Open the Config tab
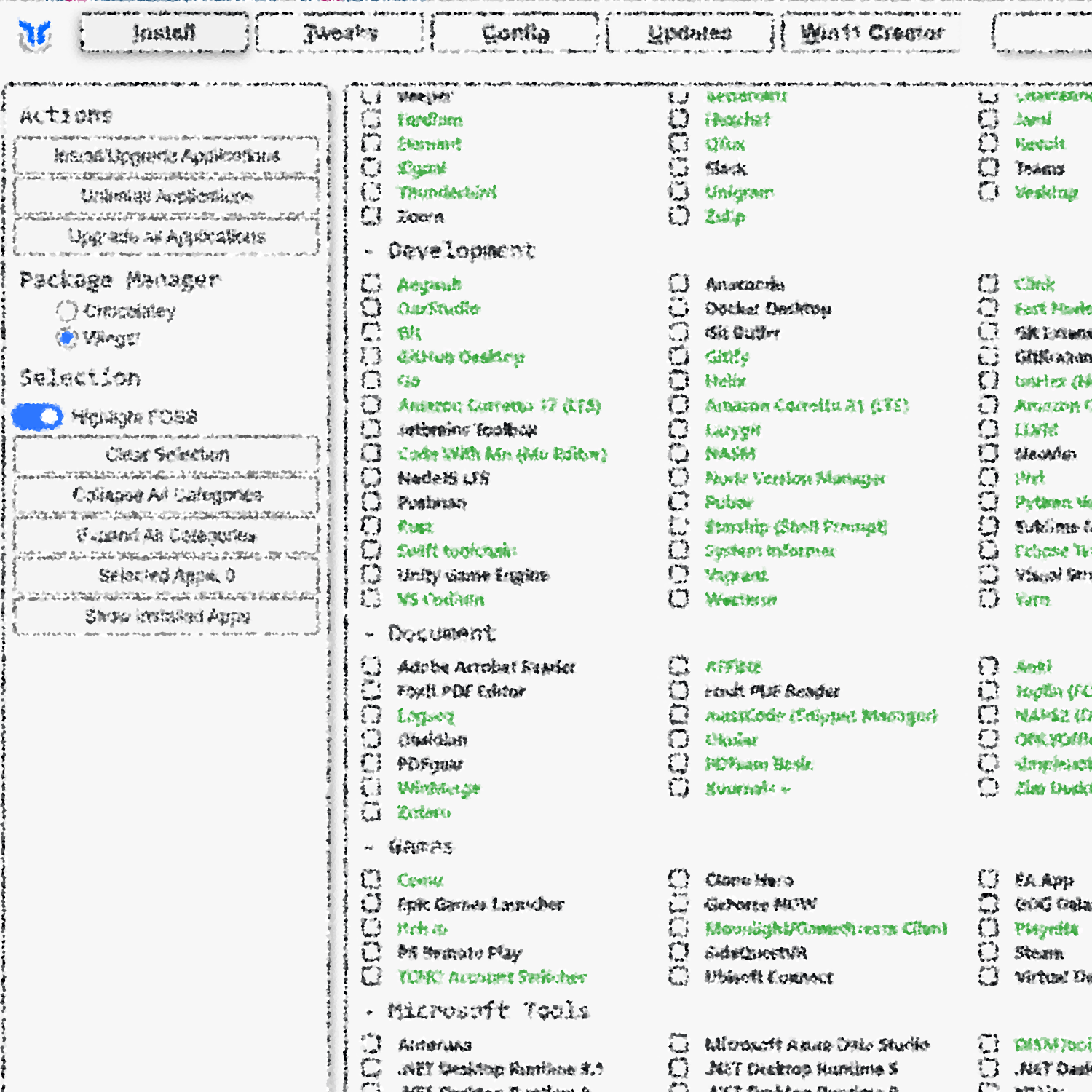This screenshot has height=1092, width=1092. [515, 33]
